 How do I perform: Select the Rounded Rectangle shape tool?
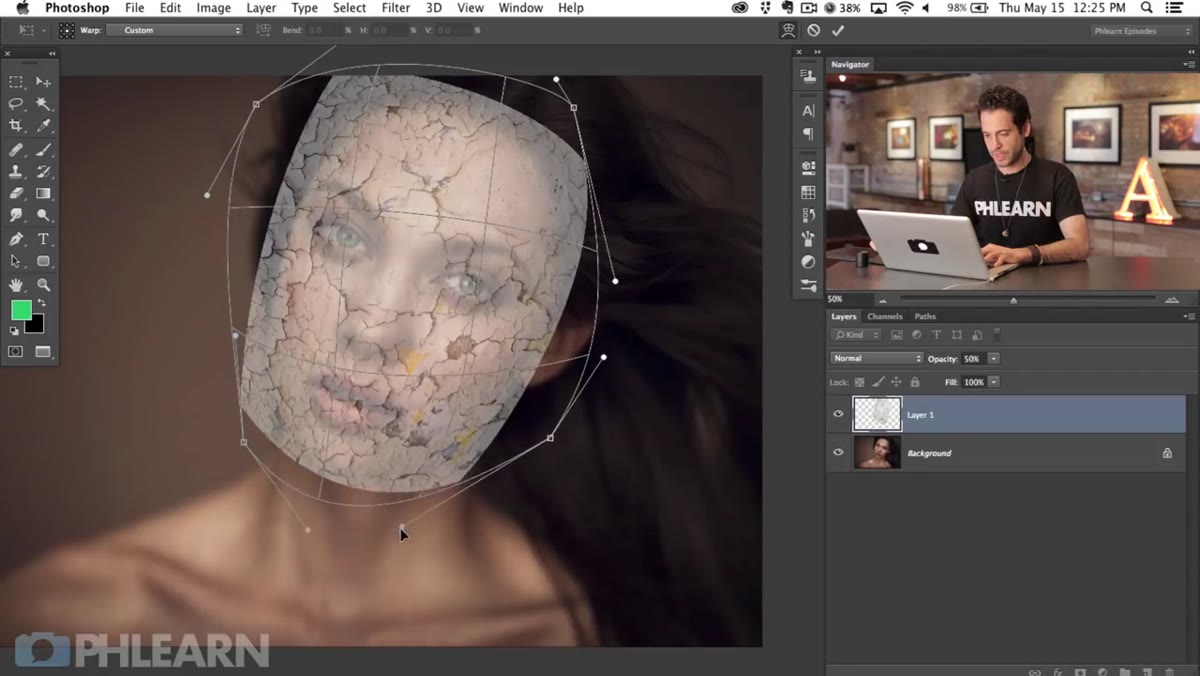point(43,262)
